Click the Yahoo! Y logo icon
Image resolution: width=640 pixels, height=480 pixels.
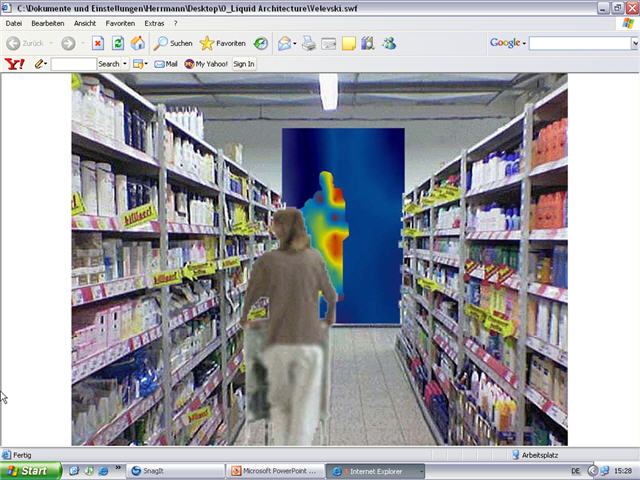(14, 64)
